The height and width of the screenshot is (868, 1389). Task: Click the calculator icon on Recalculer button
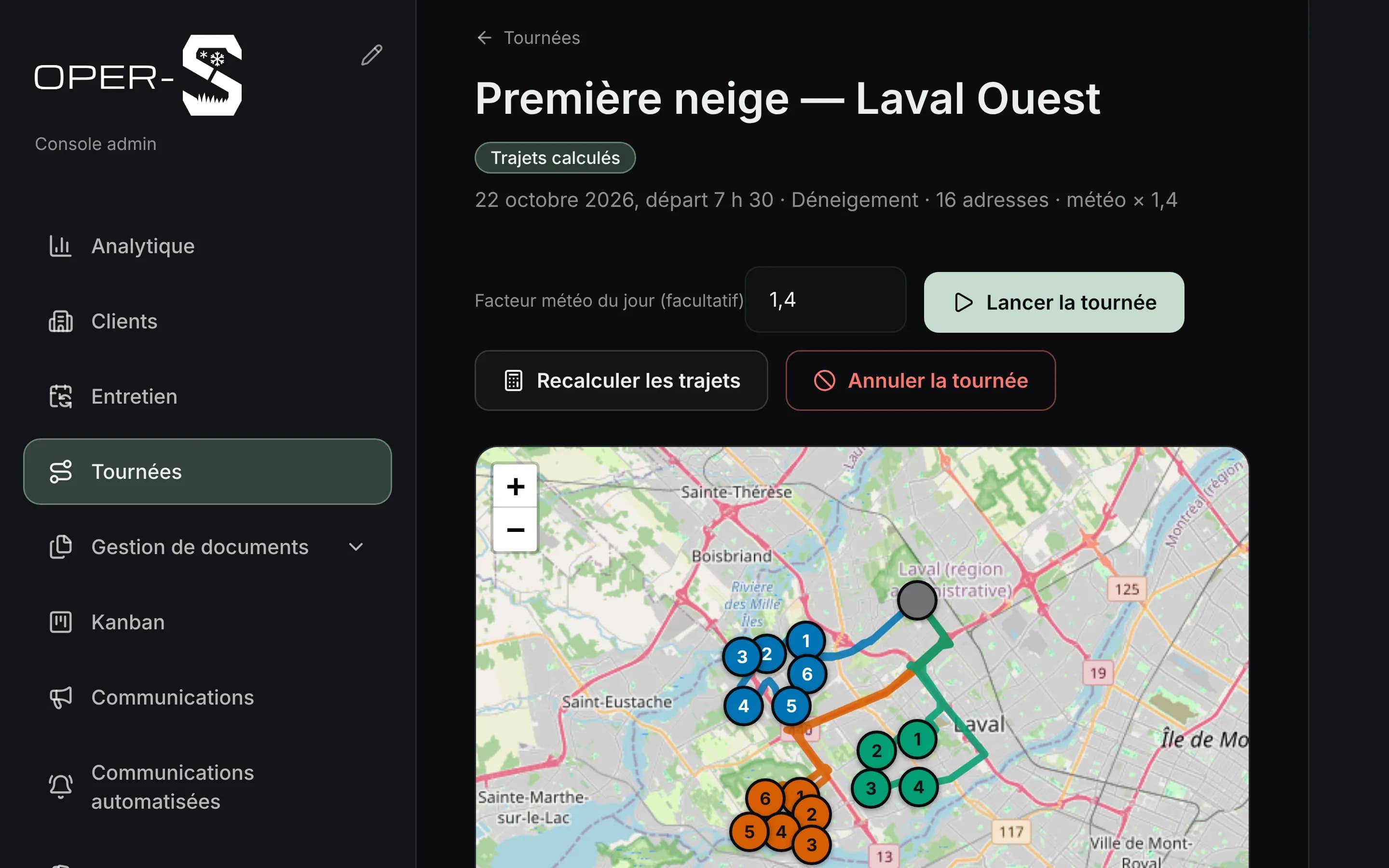tap(513, 380)
